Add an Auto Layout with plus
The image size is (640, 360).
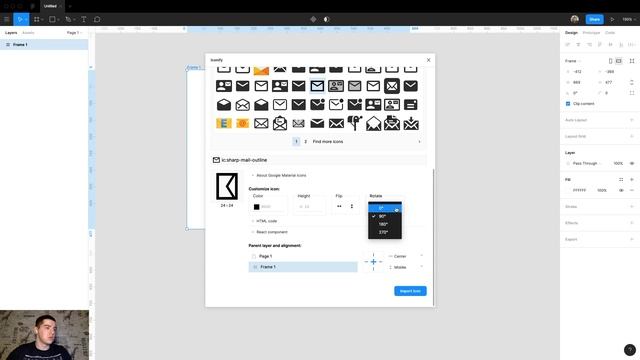tap(632, 120)
